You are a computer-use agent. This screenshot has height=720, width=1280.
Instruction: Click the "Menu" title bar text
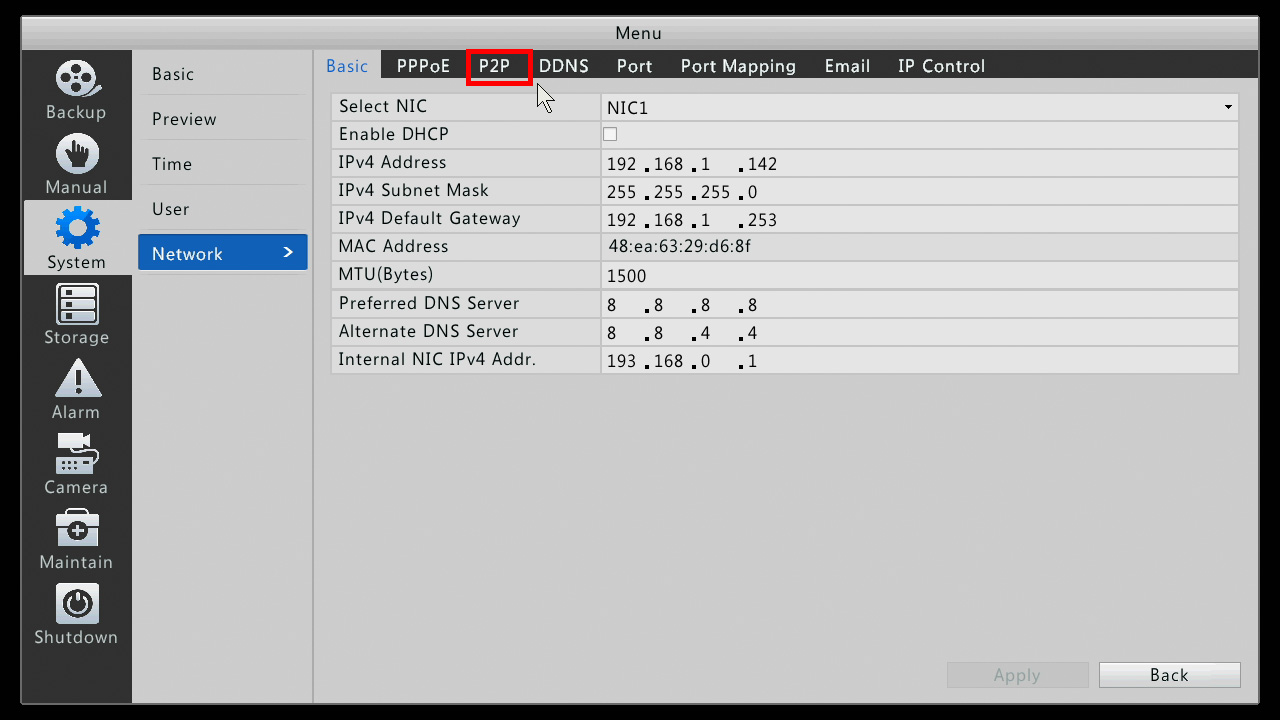click(x=639, y=33)
